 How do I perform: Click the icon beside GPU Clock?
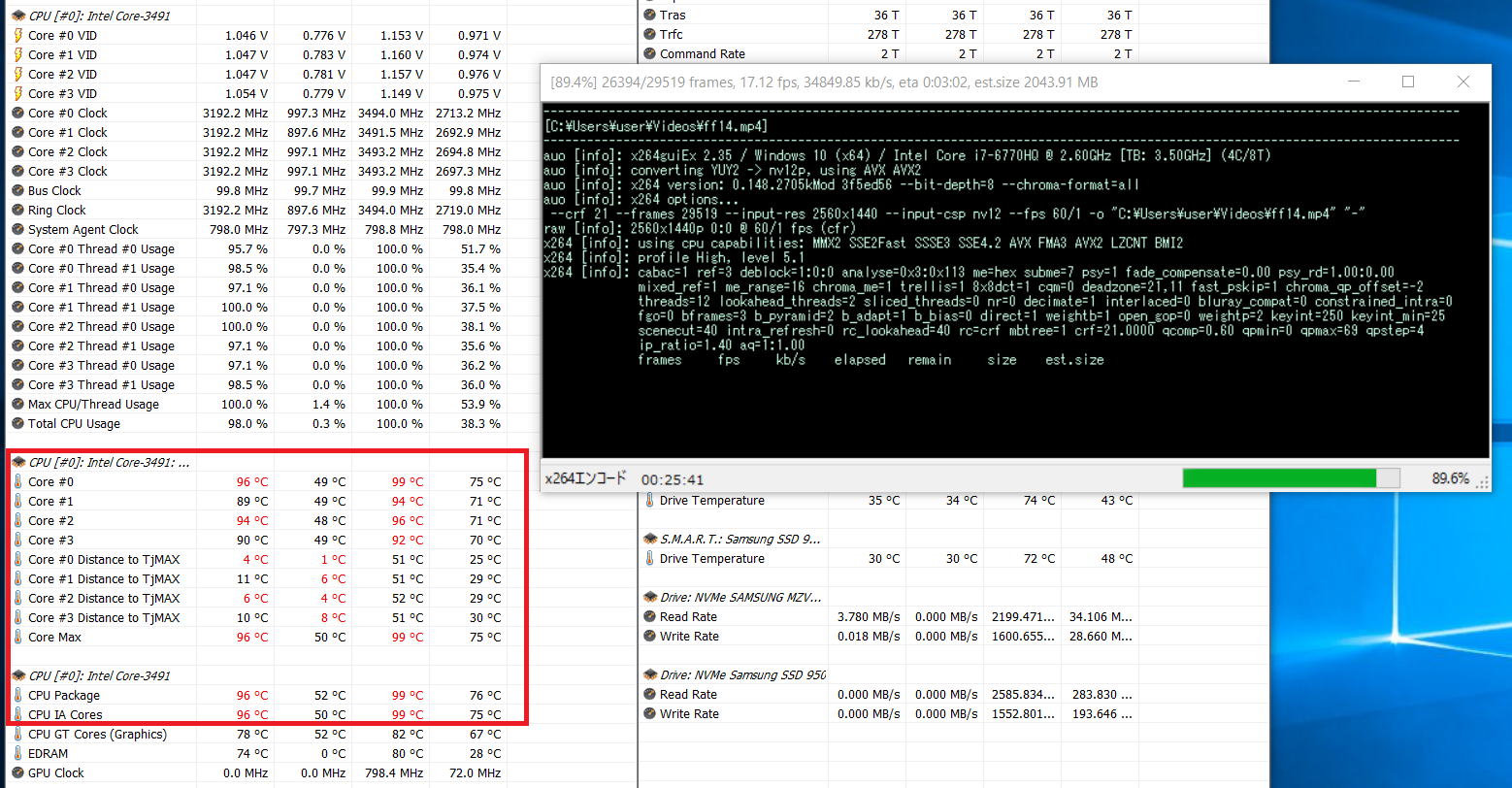17,772
